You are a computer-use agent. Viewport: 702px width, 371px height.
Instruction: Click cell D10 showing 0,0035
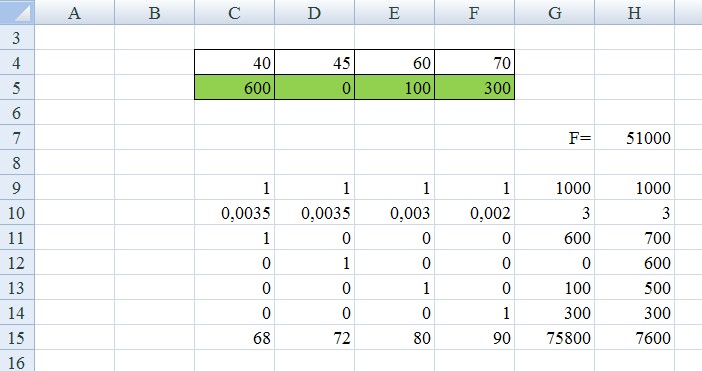pyautogui.click(x=314, y=213)
